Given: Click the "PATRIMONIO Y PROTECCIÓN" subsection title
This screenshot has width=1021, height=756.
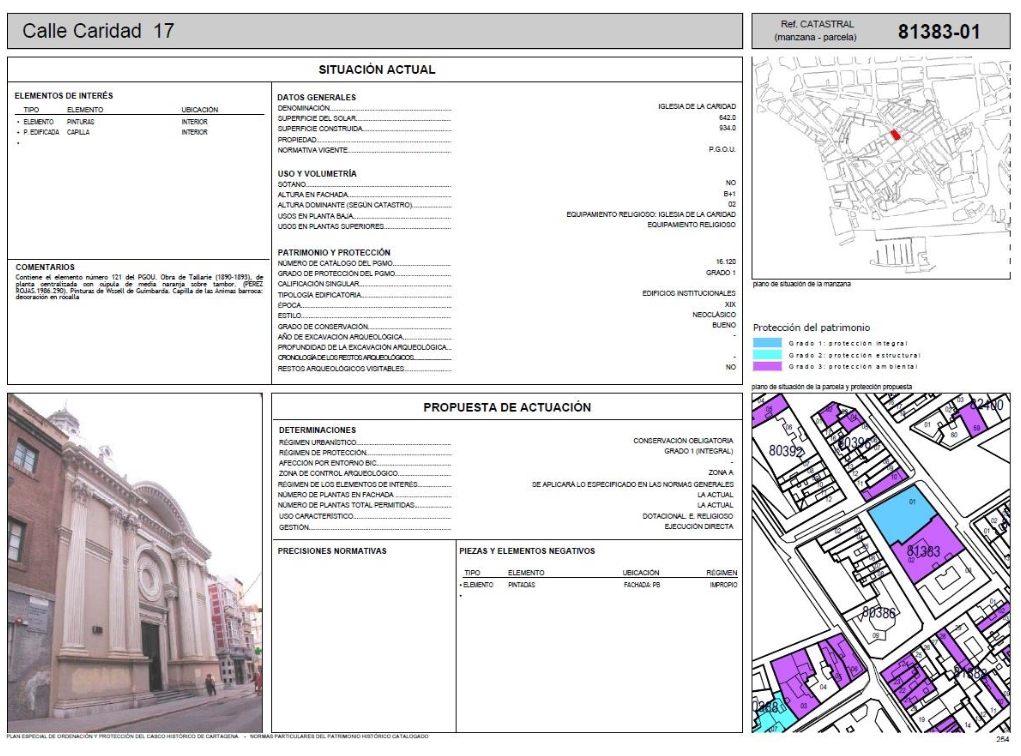Looking at the screenshot, I should [334, 252].
